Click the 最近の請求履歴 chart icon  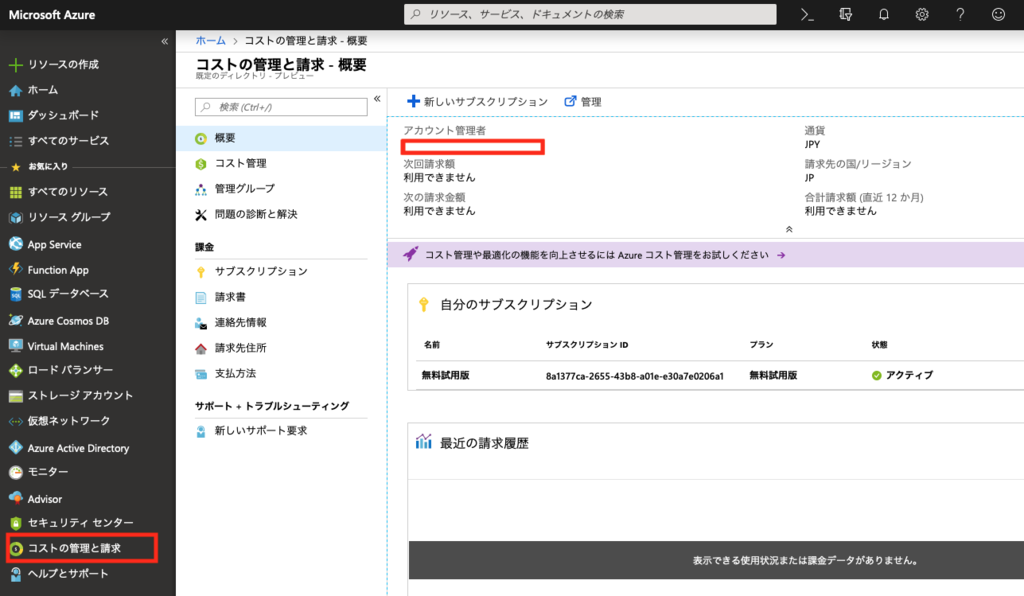pyautogui.click(x=424, y=442)
